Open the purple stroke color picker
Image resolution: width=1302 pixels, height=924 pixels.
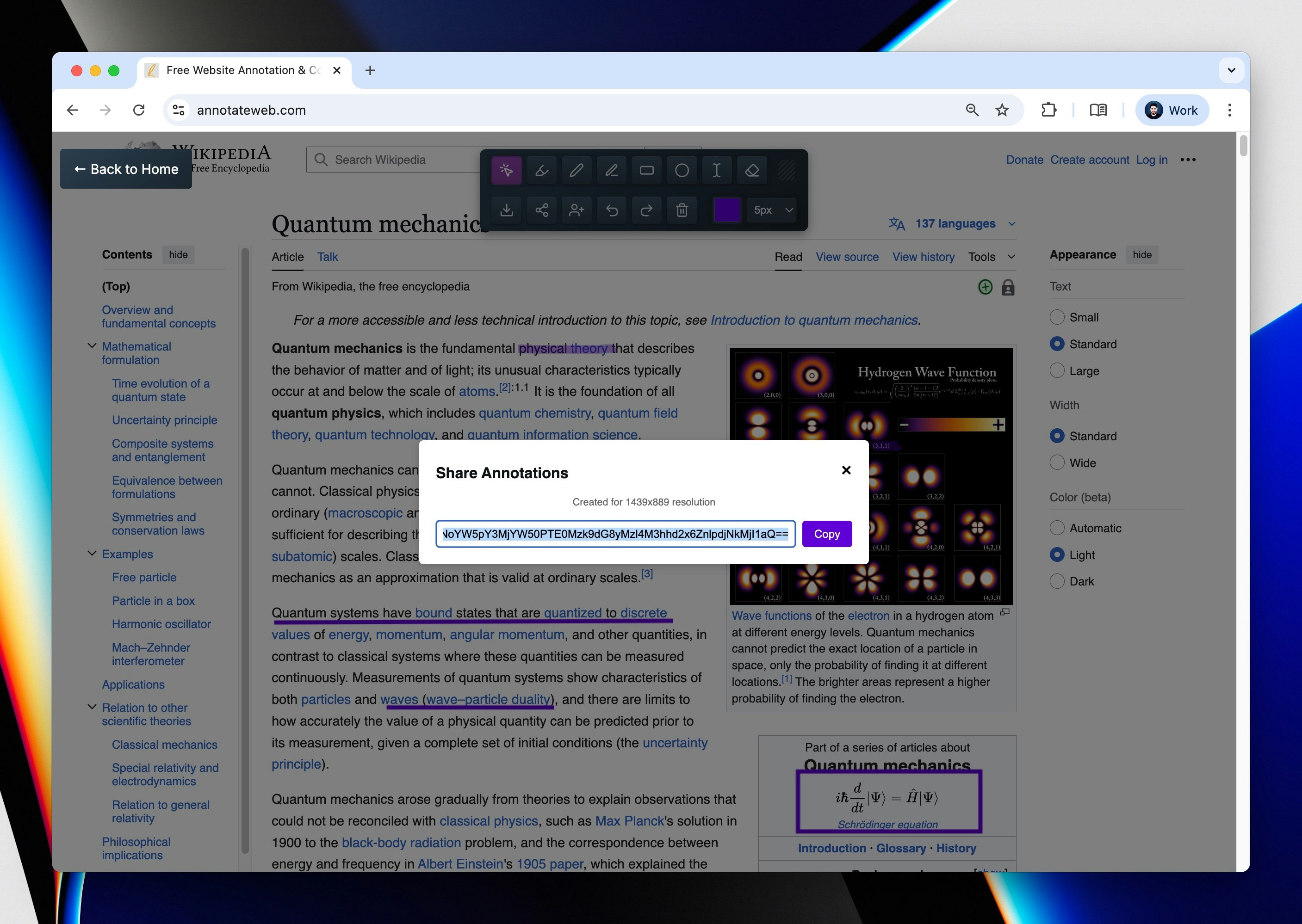pyautogui.click(x=727, y=210)
